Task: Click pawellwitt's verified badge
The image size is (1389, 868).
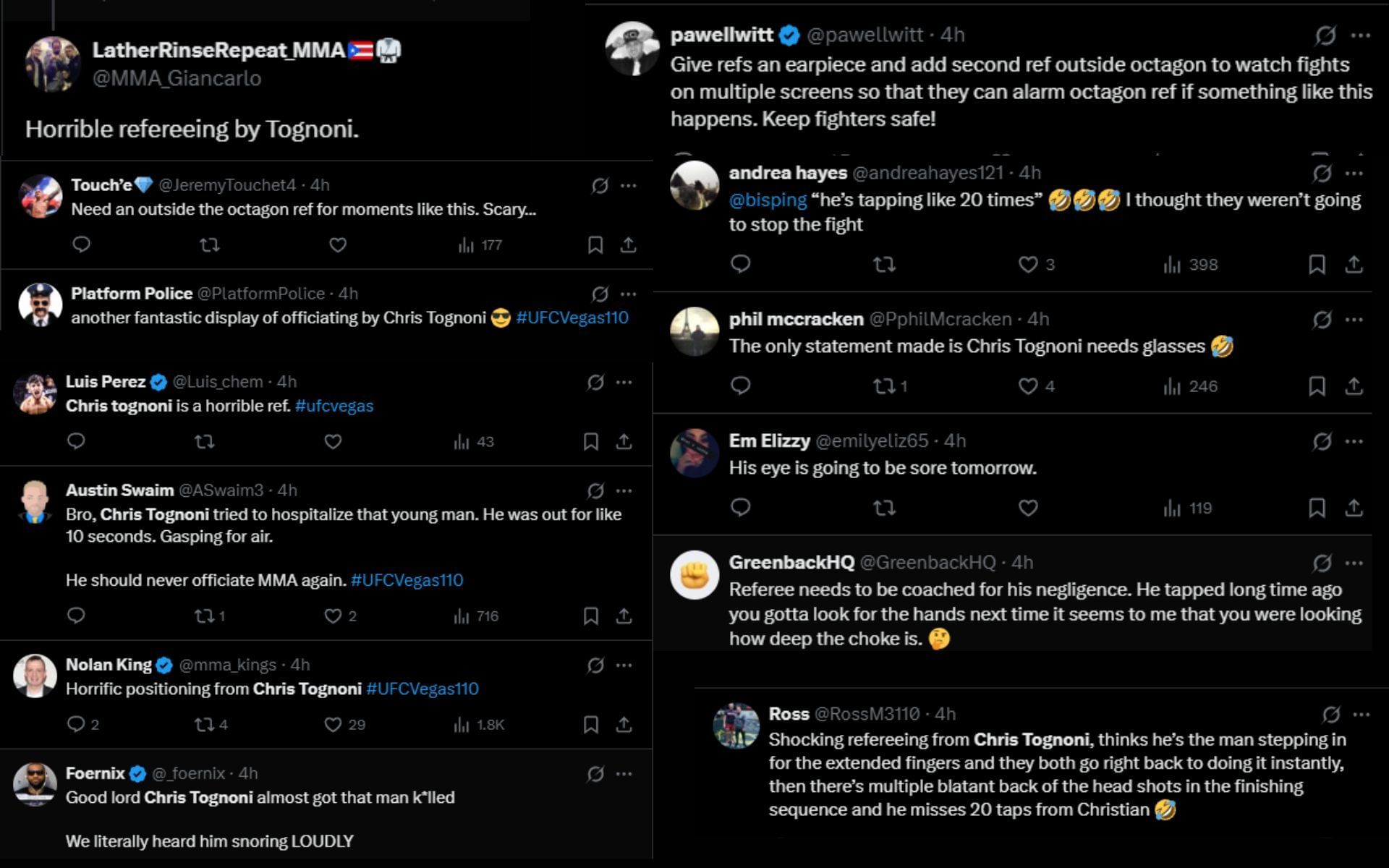Action: (x=790, y=34)
